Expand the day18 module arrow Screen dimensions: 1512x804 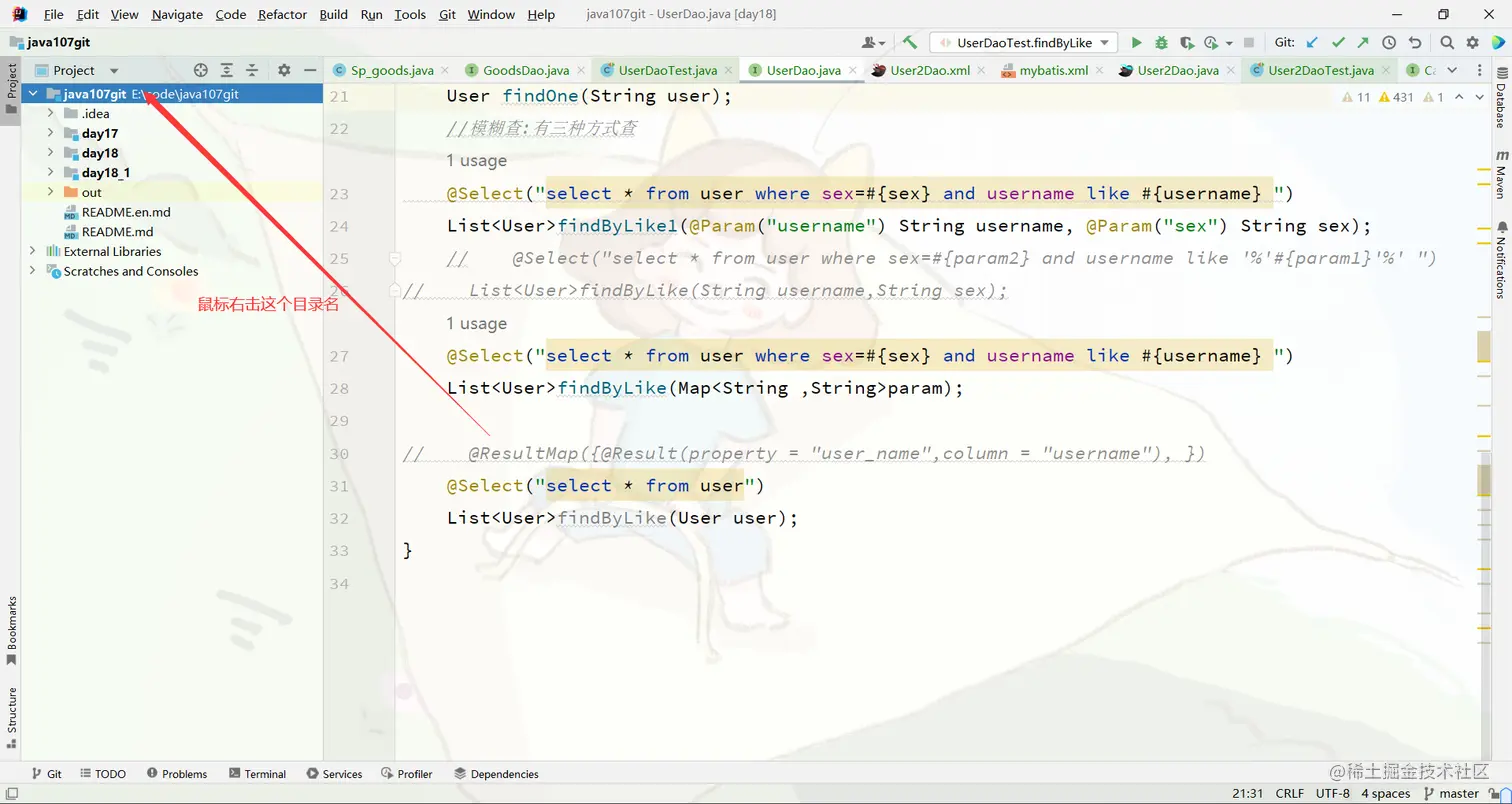[x=50, y=153]
